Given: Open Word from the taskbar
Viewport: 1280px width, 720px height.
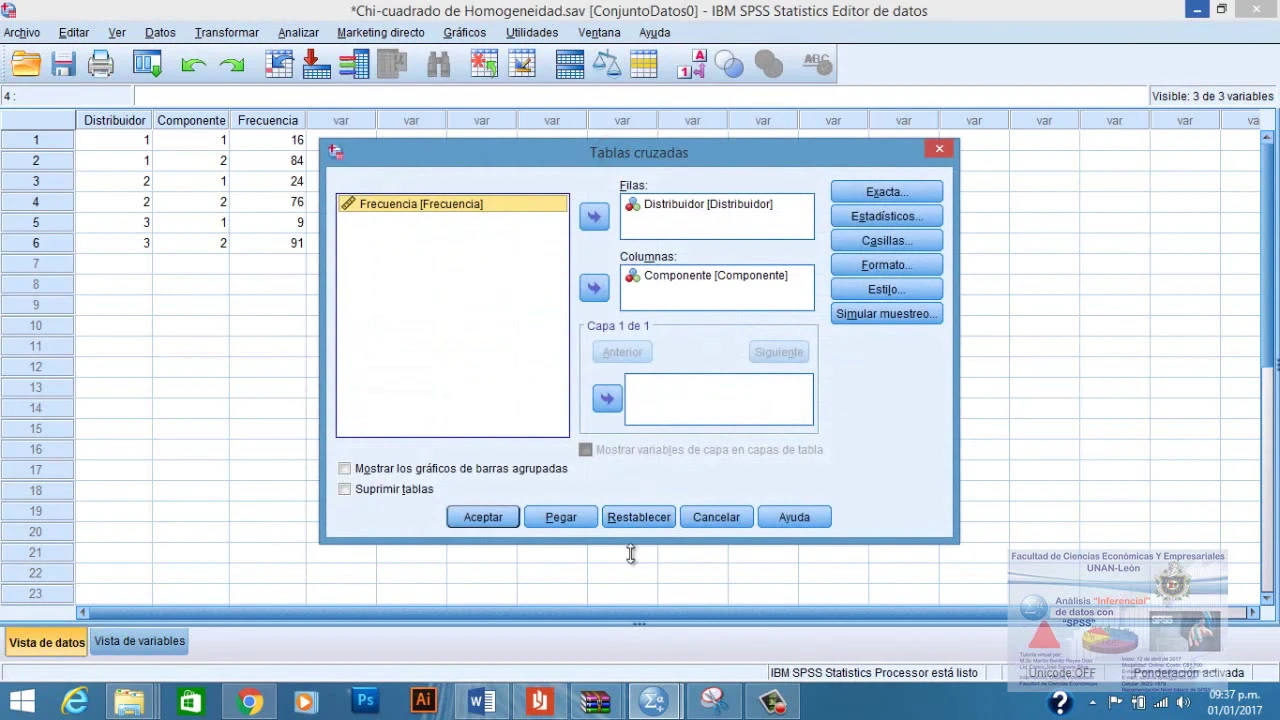Looking at the screenshot, I should pyautogui.click(x=481, y=701).
